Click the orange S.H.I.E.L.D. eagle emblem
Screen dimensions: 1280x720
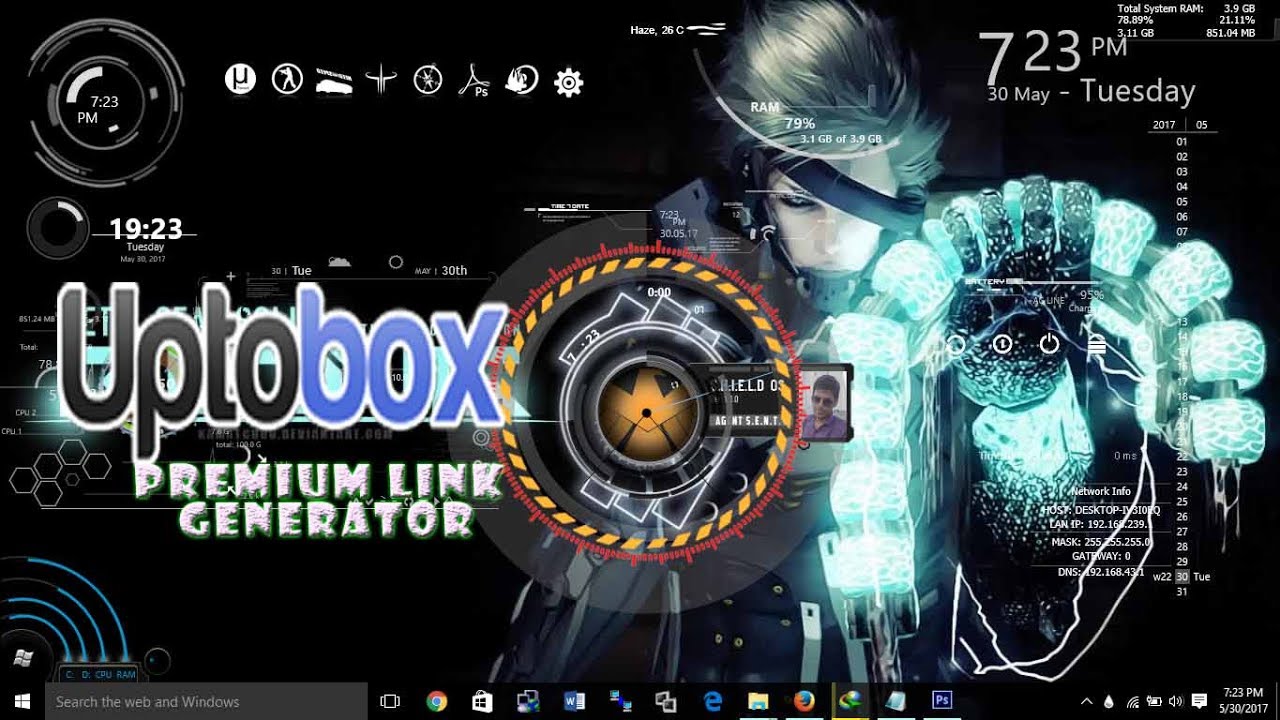[x=646, y=412]
